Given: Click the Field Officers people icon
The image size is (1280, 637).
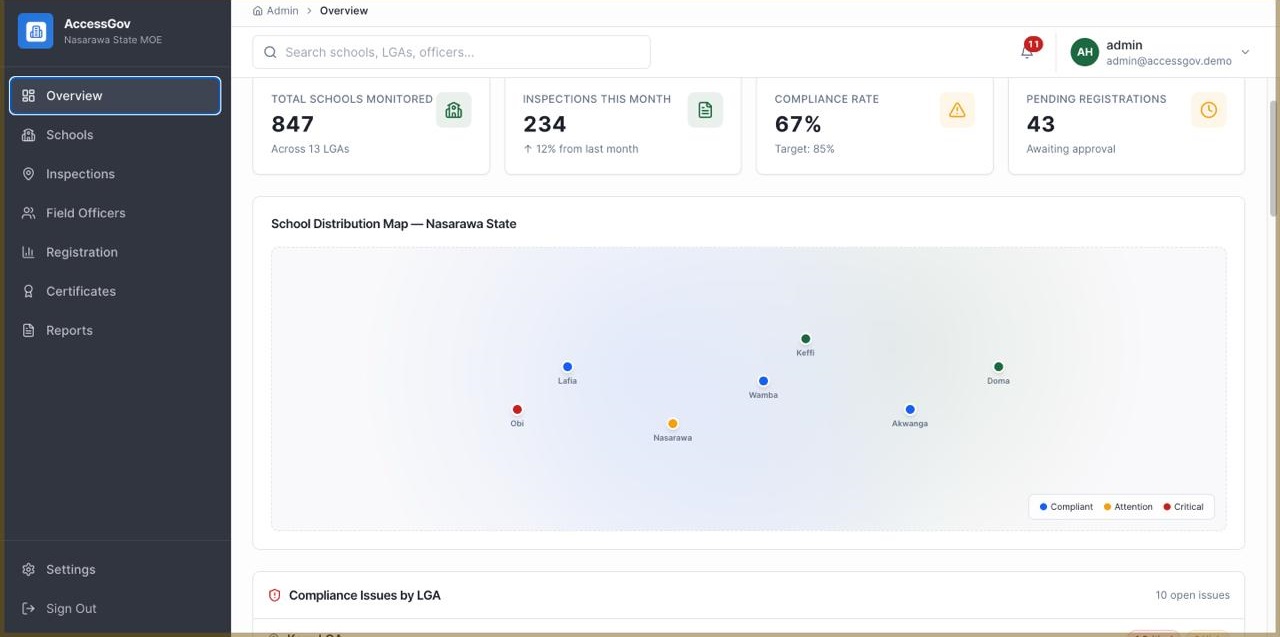Looking at the screenshot, I should click(x=29, y=213).
